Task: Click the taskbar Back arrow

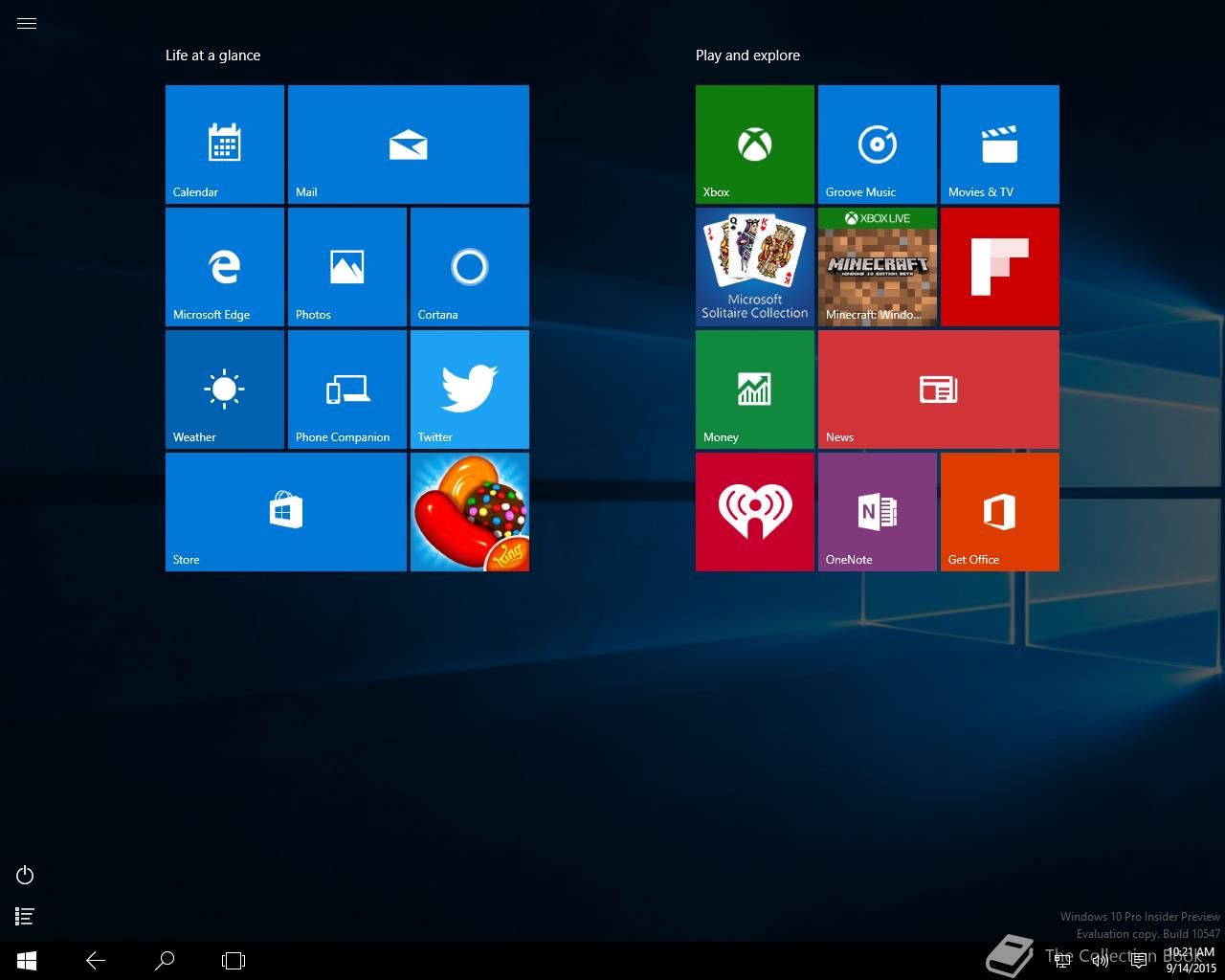Action: tap(96, 961)
